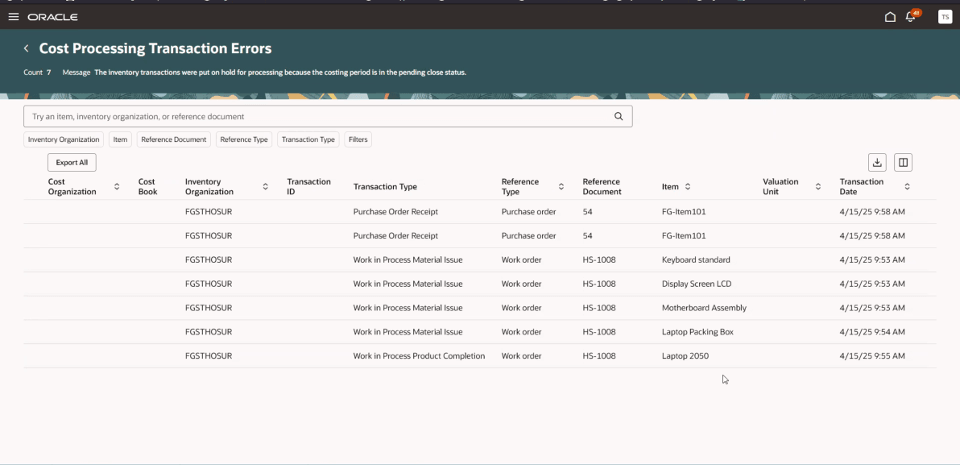Go to the home page icon
The image size is (960, 465).
pyautogui.click(x=890, y=17)
